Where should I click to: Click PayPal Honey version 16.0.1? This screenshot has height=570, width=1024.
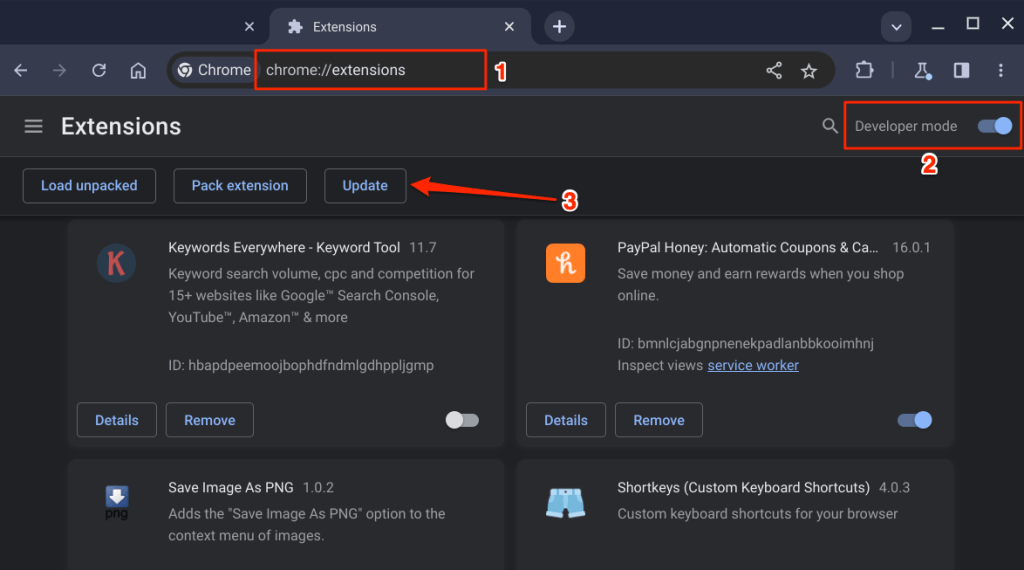tap(911, 247)
